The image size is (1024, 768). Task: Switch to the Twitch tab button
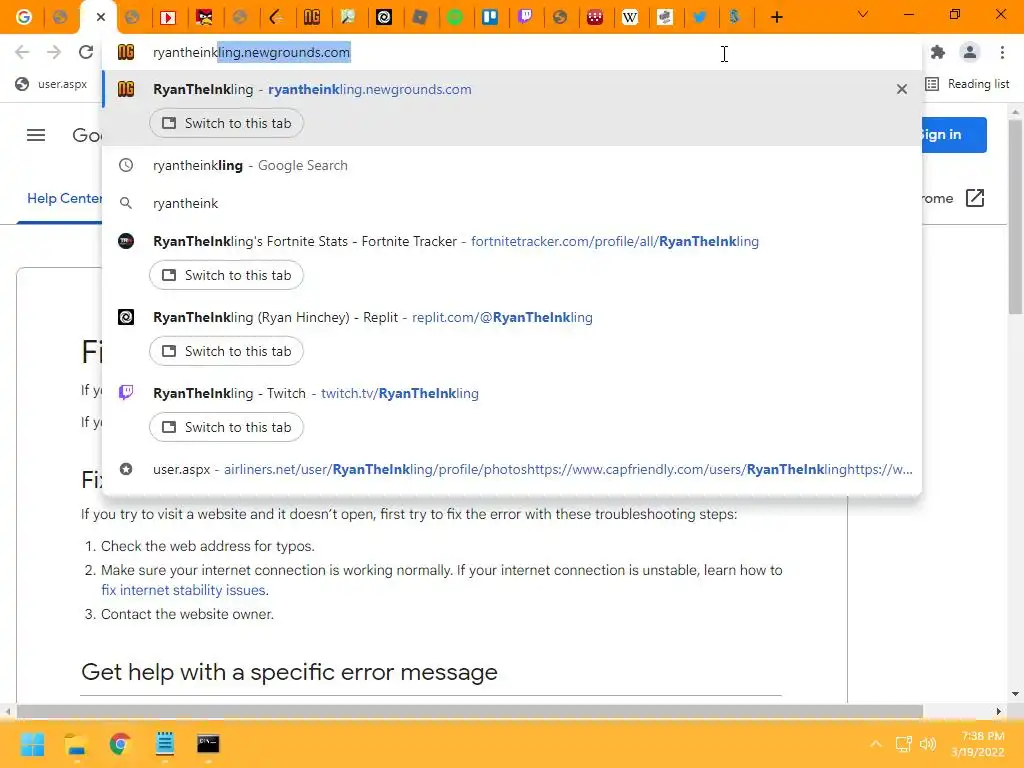226,427
